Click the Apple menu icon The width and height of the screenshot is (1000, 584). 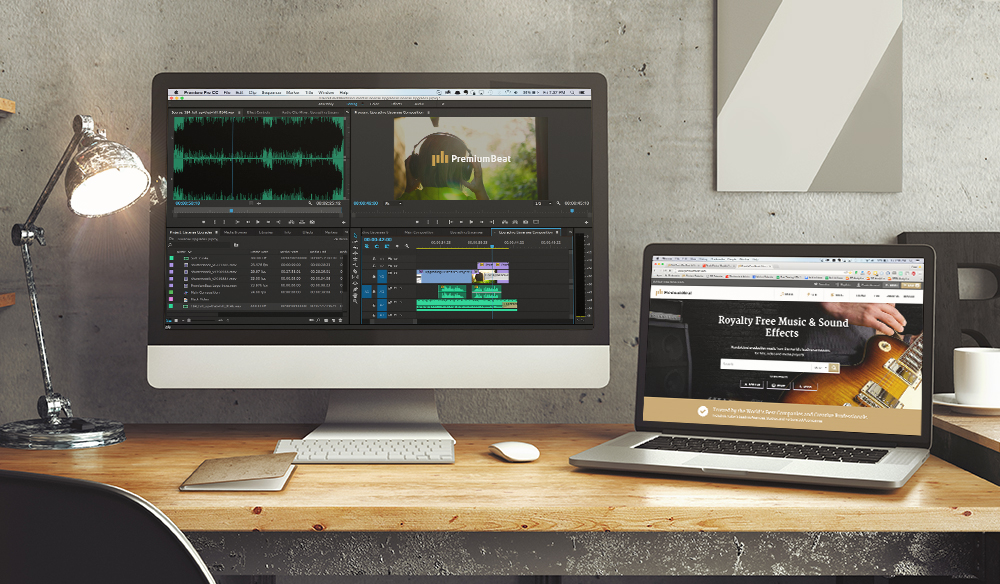tap(174, 92)
